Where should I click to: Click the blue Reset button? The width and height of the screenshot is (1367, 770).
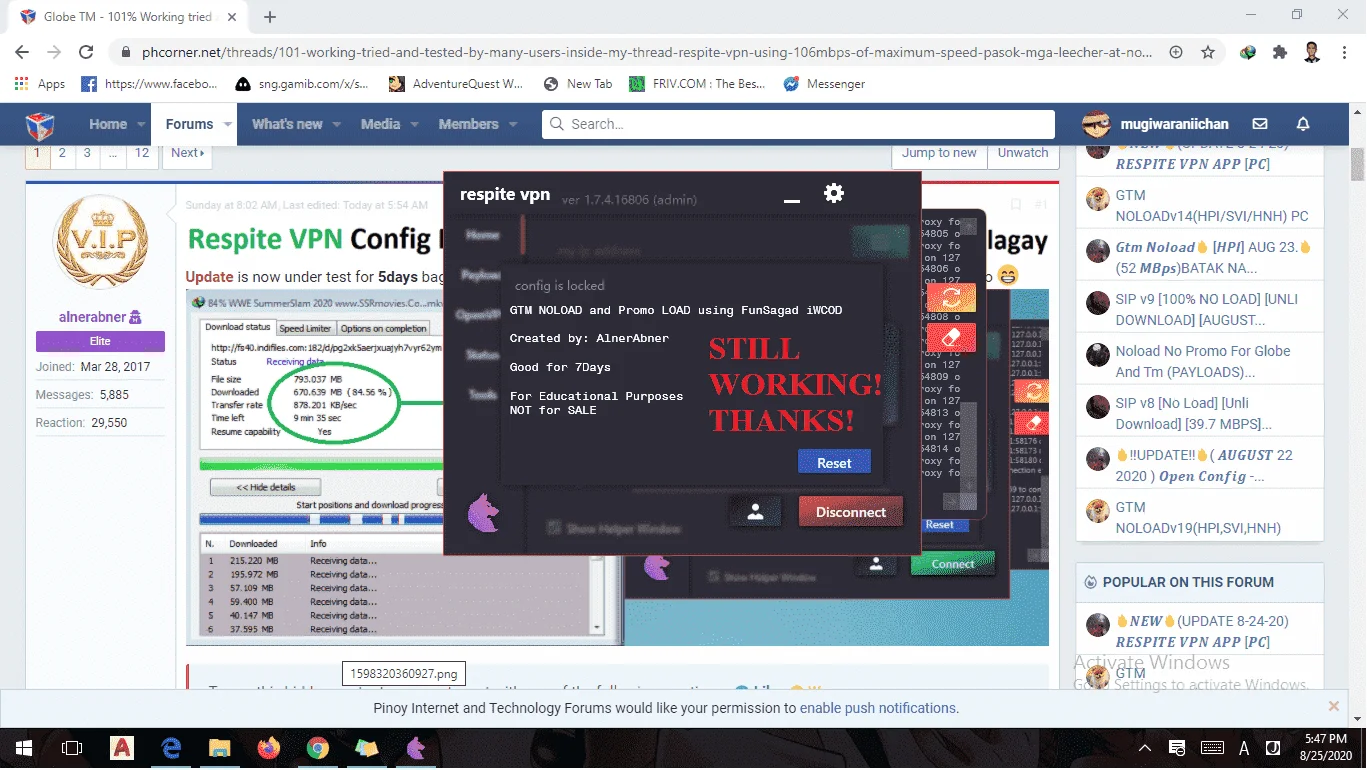(834, 463)
